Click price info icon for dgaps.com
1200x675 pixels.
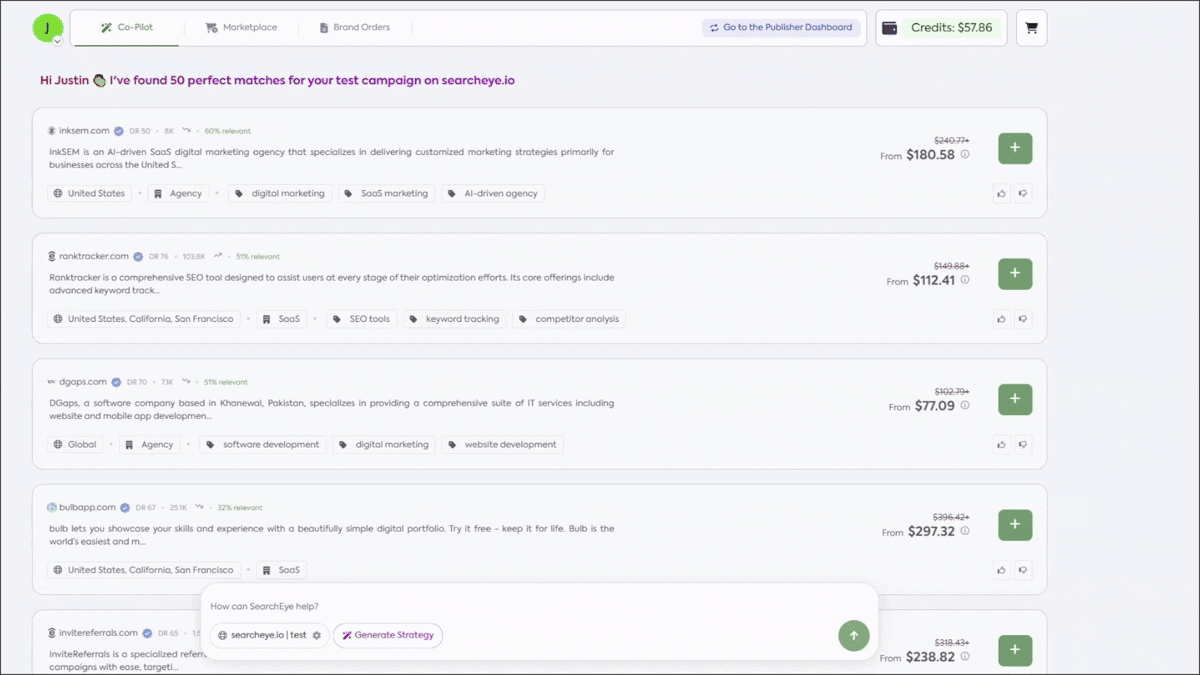[x=965, y=406]
